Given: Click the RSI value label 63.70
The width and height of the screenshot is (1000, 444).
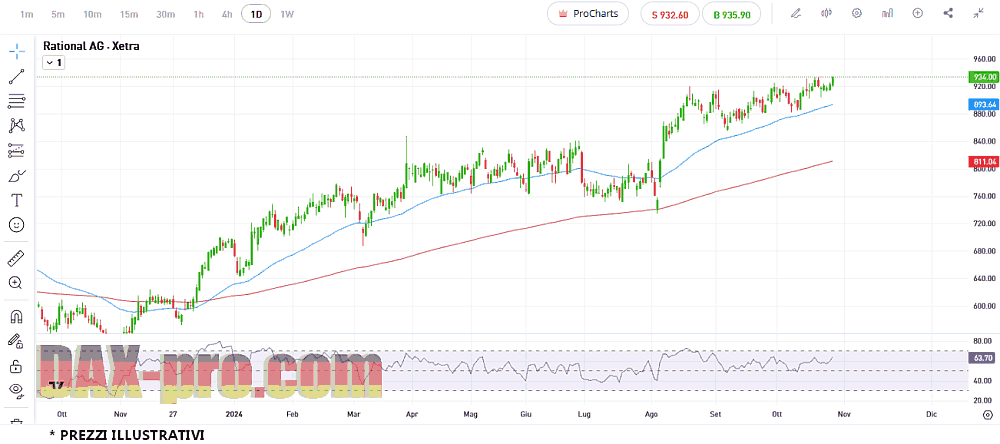Looking at the screenshot, I should tap(983, 359).
